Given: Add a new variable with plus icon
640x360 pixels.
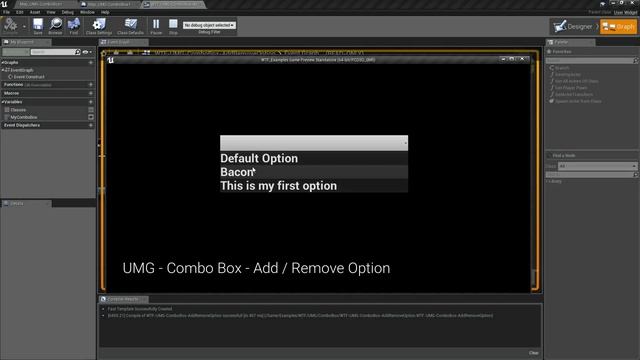Looking at the screenshot, I should click(x=91, y=102).
